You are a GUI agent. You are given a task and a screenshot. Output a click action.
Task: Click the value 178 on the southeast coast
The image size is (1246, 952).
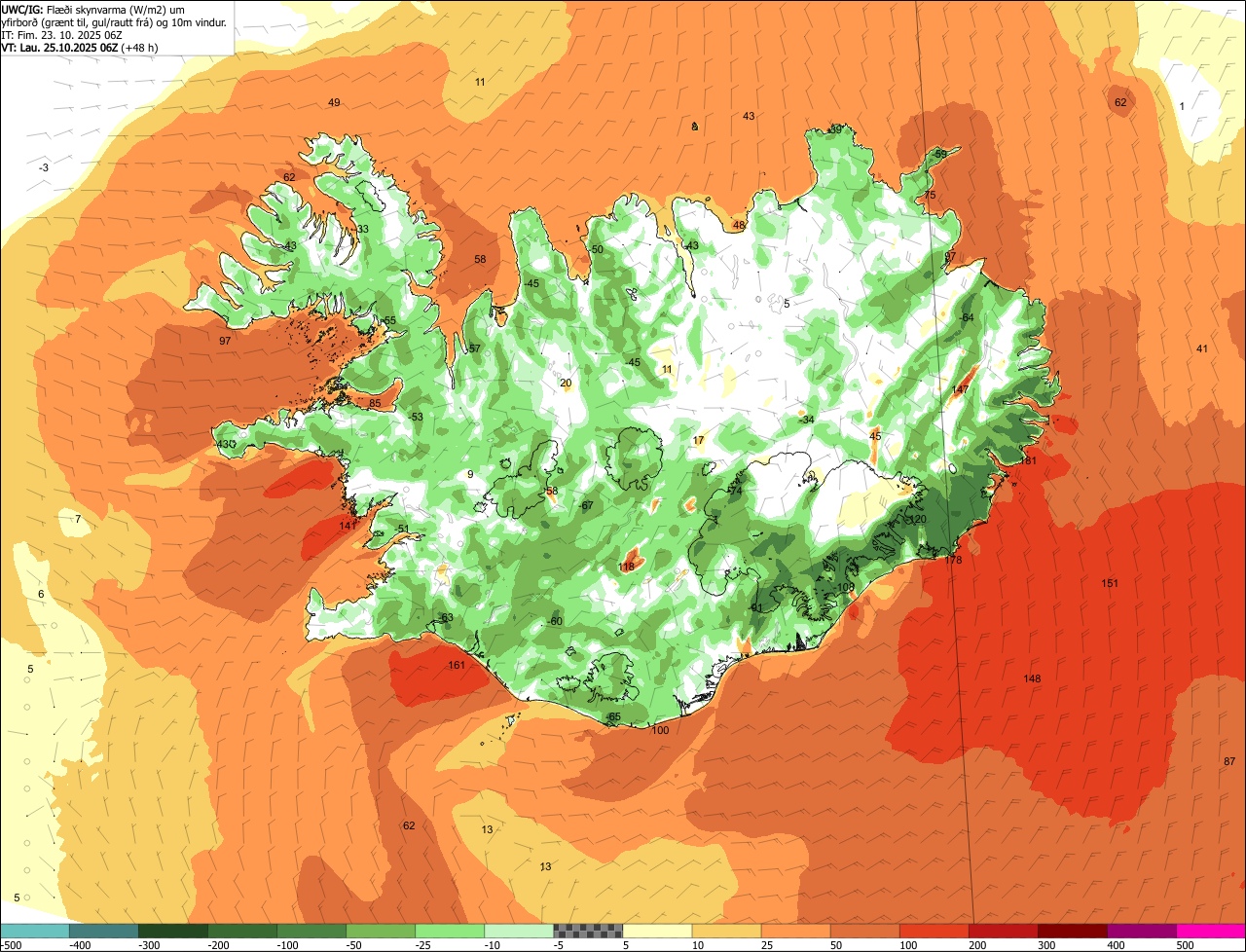[953, 560]
